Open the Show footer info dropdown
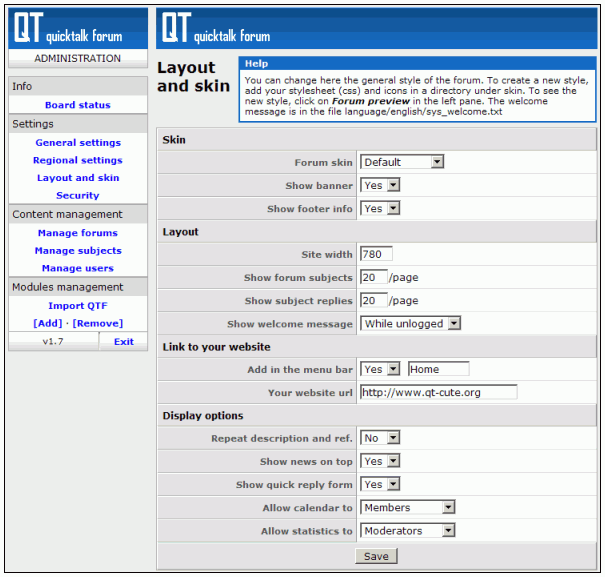This screenshot has height=577, width=605. pos(380,209)
